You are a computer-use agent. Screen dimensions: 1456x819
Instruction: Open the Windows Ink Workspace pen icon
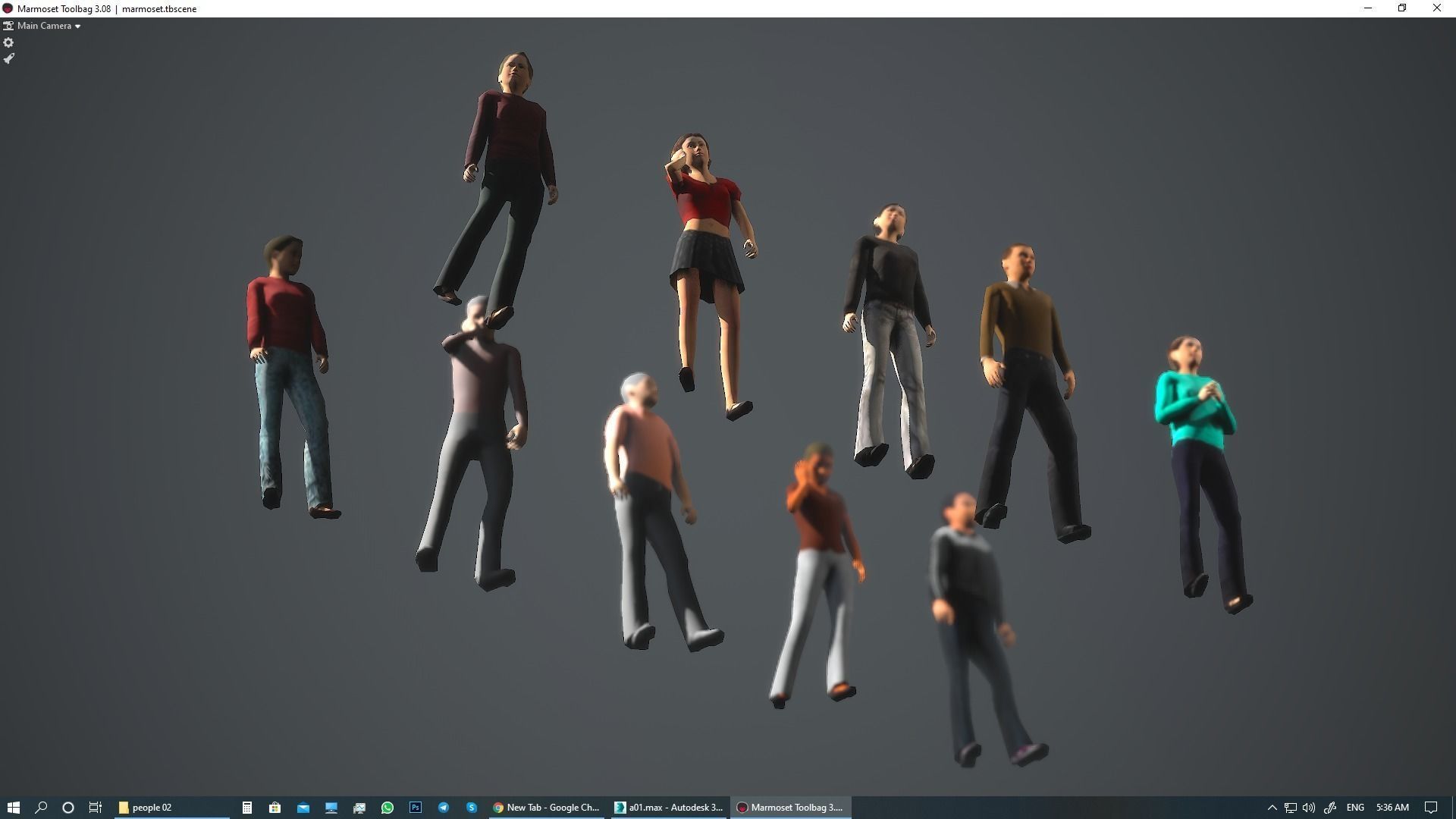coord(1330,808)
